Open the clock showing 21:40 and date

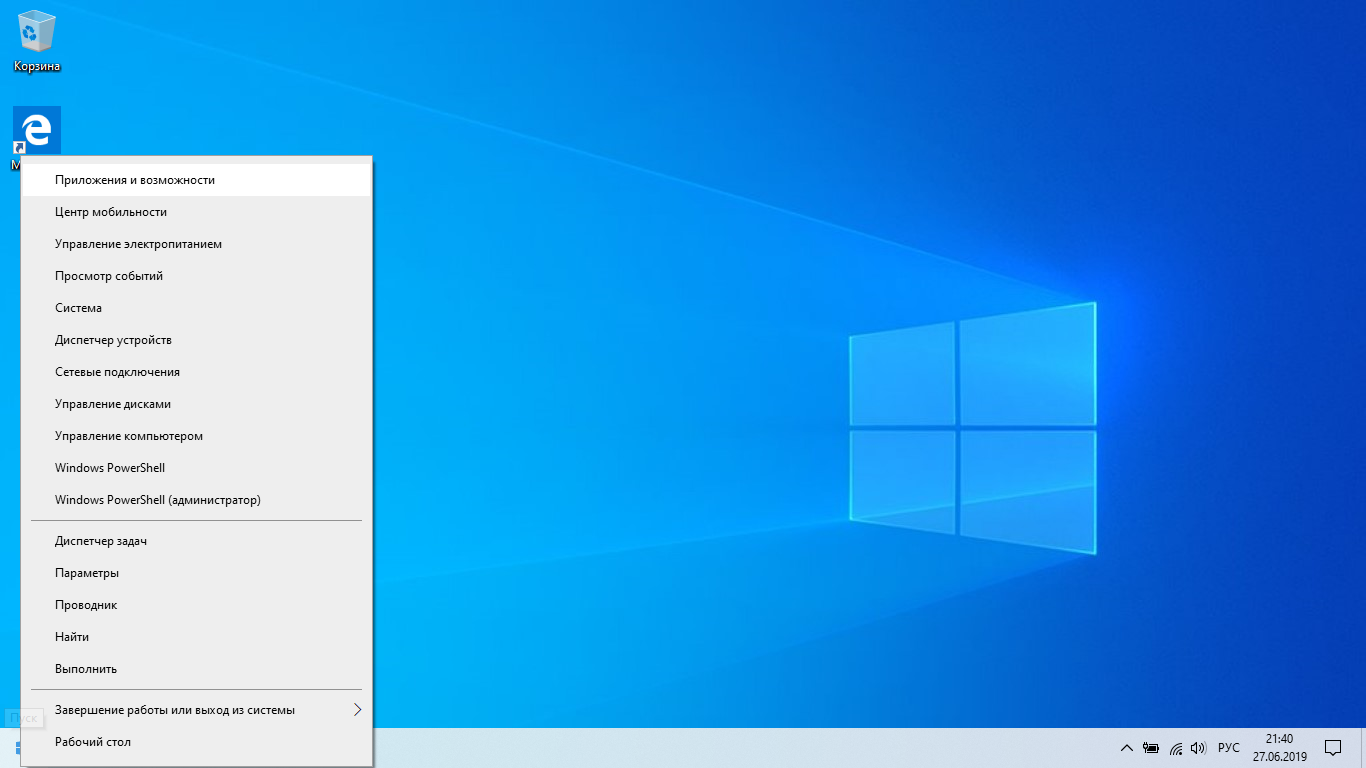[1279, 748]
